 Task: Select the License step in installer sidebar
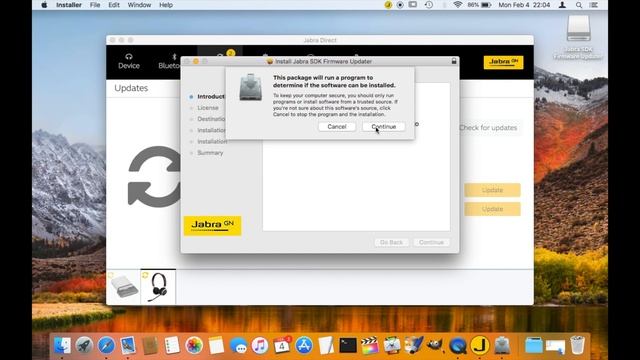pyautogui.click(x=208, y=108)
